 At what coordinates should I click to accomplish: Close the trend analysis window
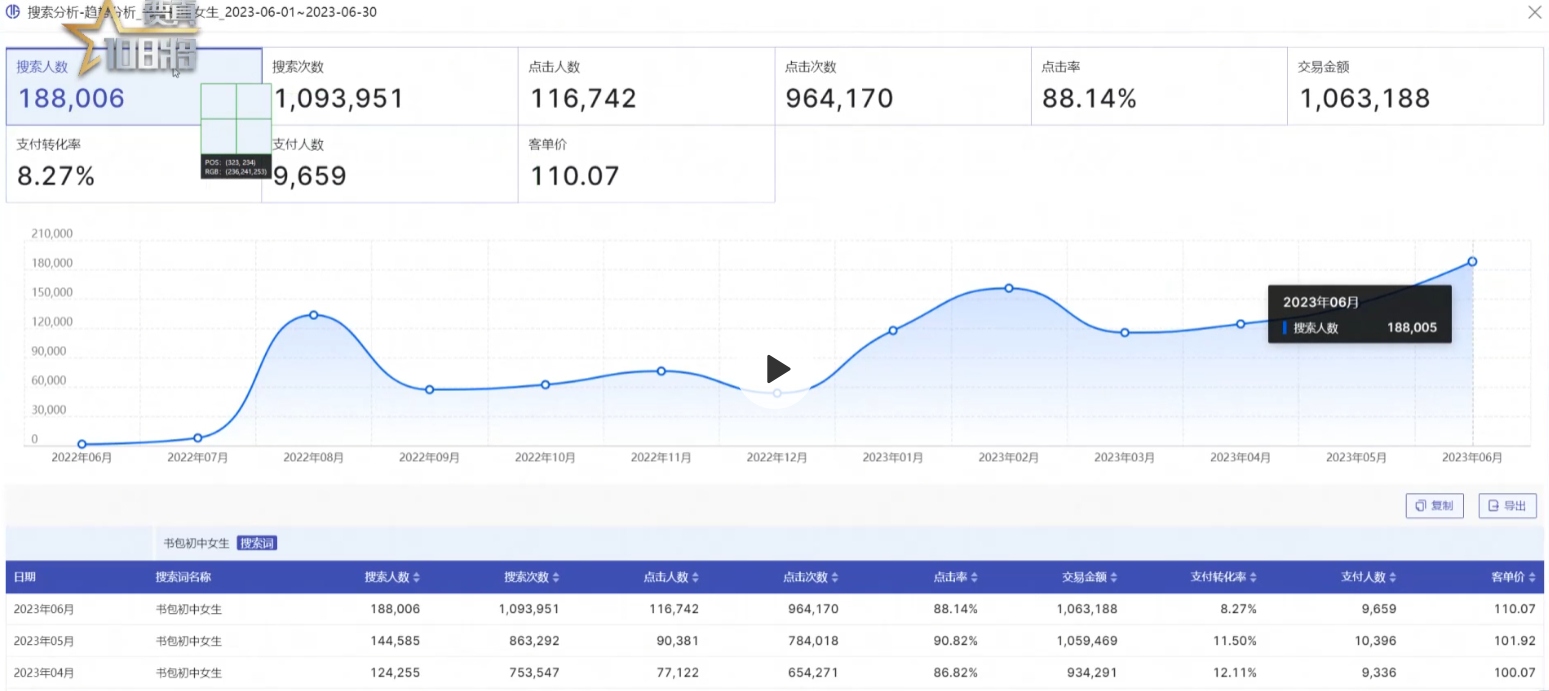tap(1534, 12)
